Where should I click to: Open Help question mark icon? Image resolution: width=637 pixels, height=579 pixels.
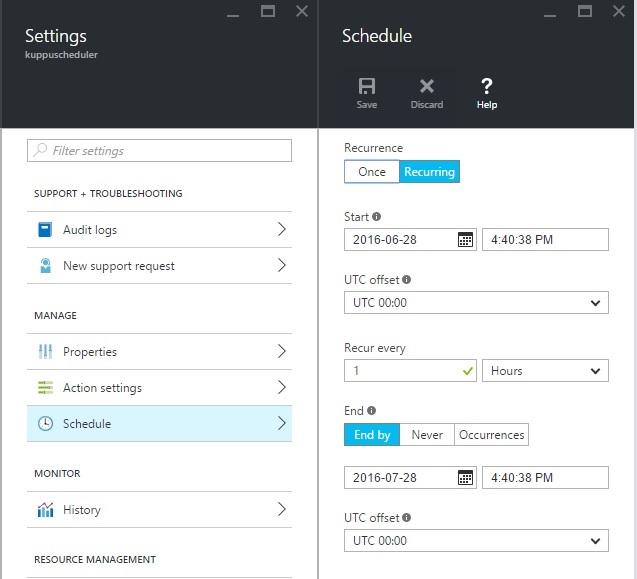tap(487, 86)
